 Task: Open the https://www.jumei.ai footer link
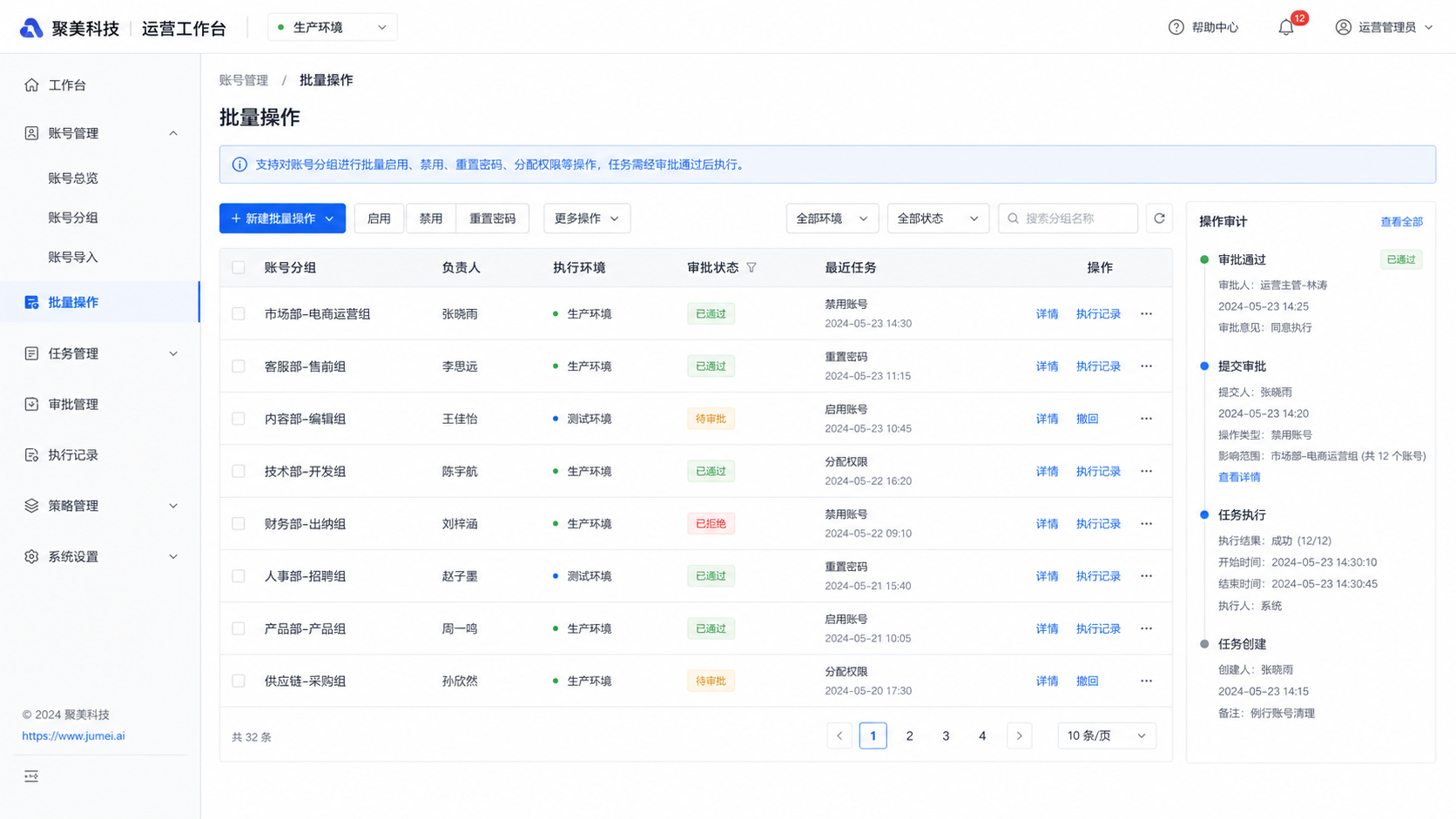point(73,736)
